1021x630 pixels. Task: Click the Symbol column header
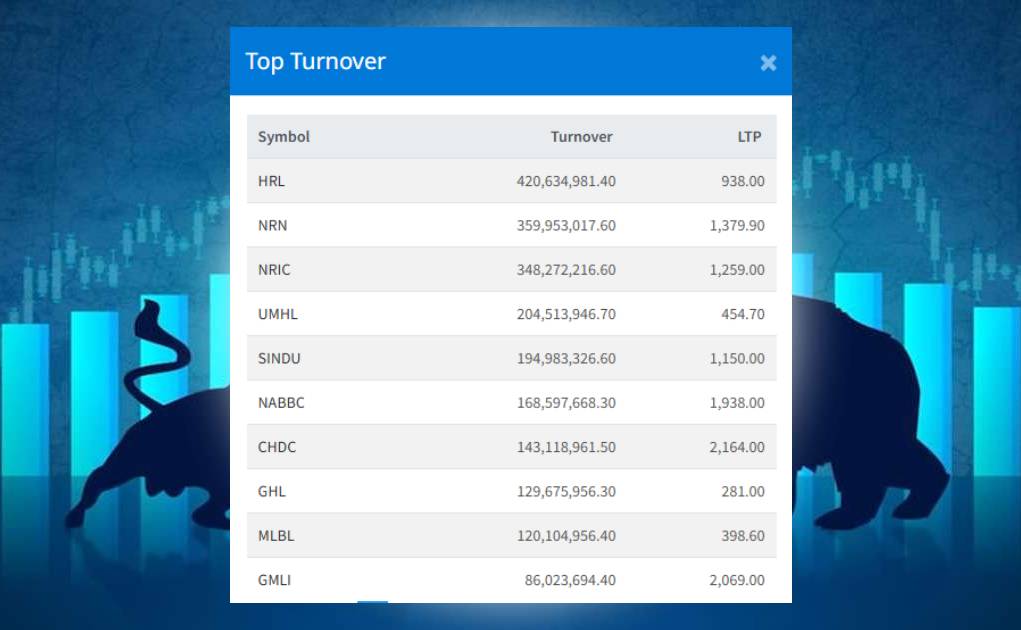(283, 137)
